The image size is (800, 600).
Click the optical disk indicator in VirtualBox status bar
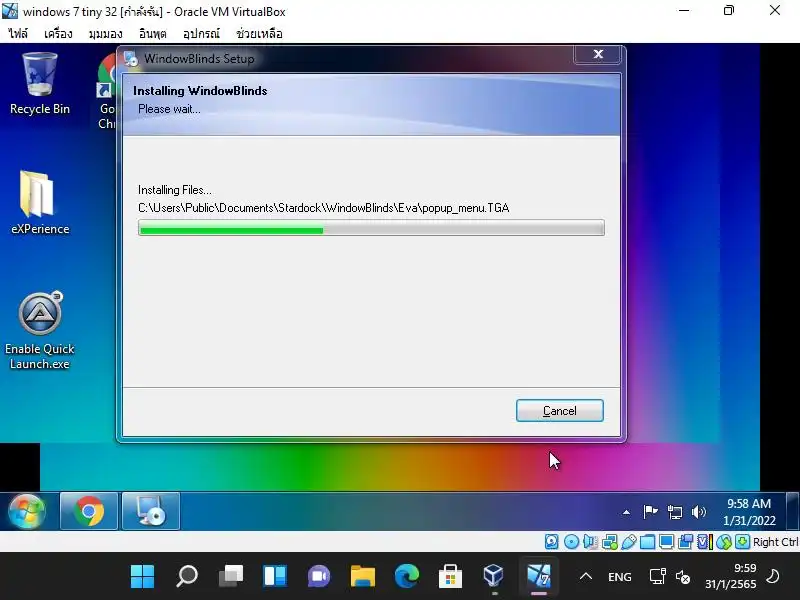pyautogui.click(x=571, y=541)
